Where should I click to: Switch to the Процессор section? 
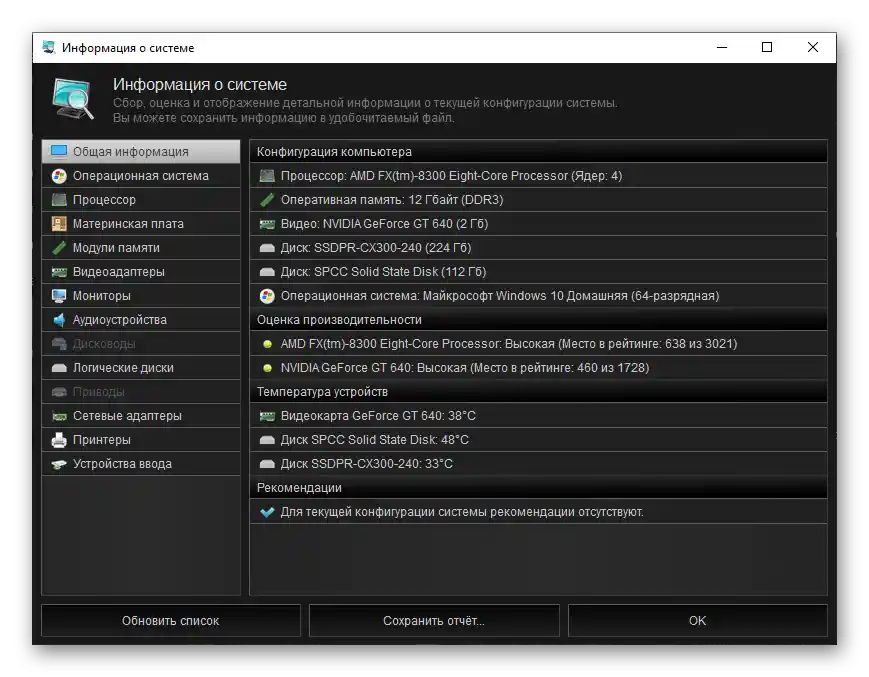coord(141,199)
